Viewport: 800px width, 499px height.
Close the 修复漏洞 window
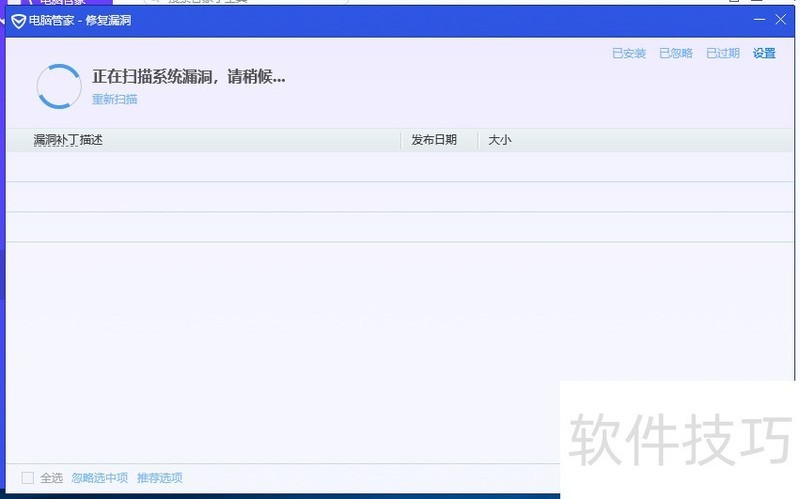pyautogui.click(x=781, y=19)
